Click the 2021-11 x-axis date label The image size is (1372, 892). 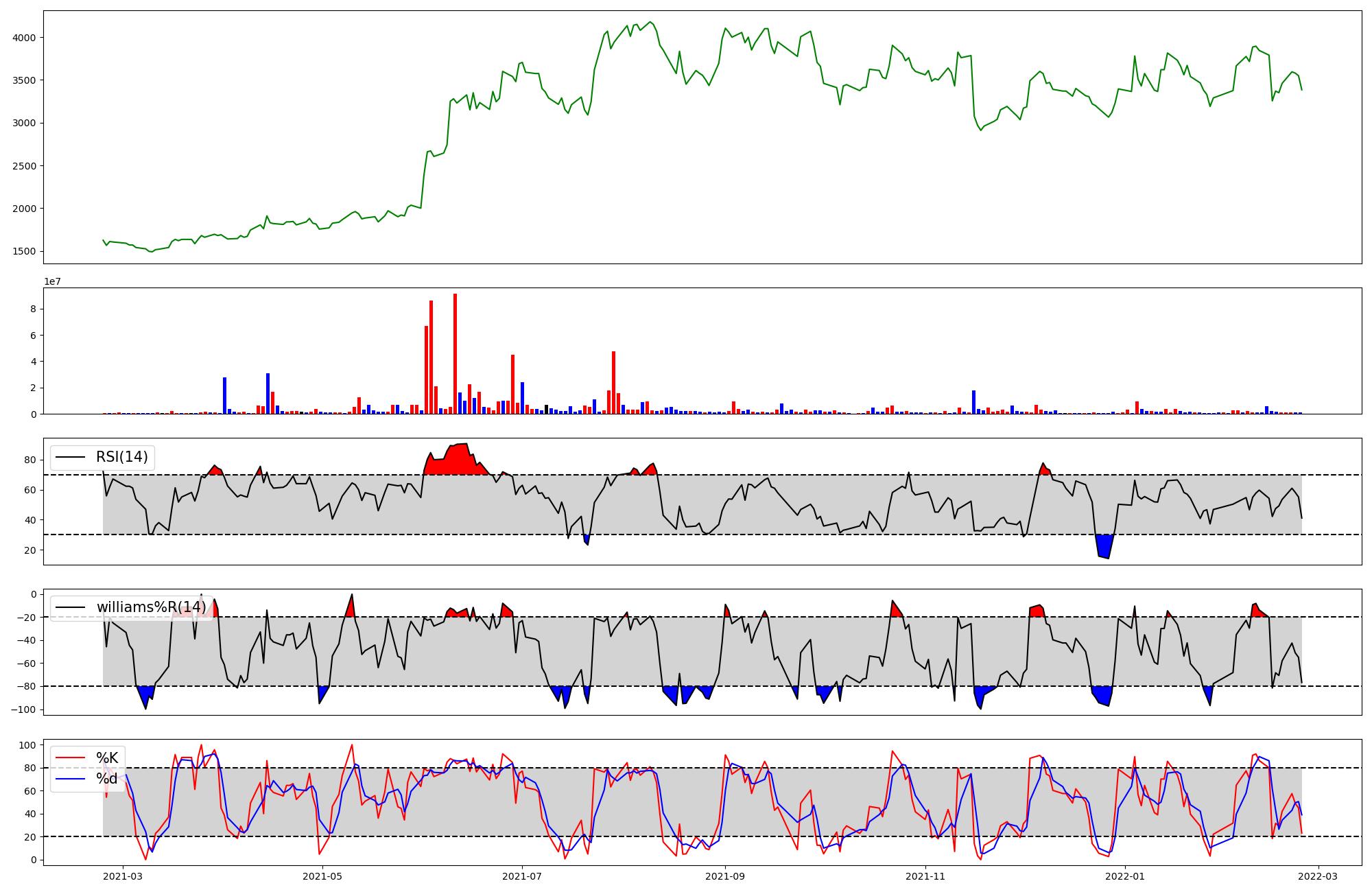coord(925,876)
